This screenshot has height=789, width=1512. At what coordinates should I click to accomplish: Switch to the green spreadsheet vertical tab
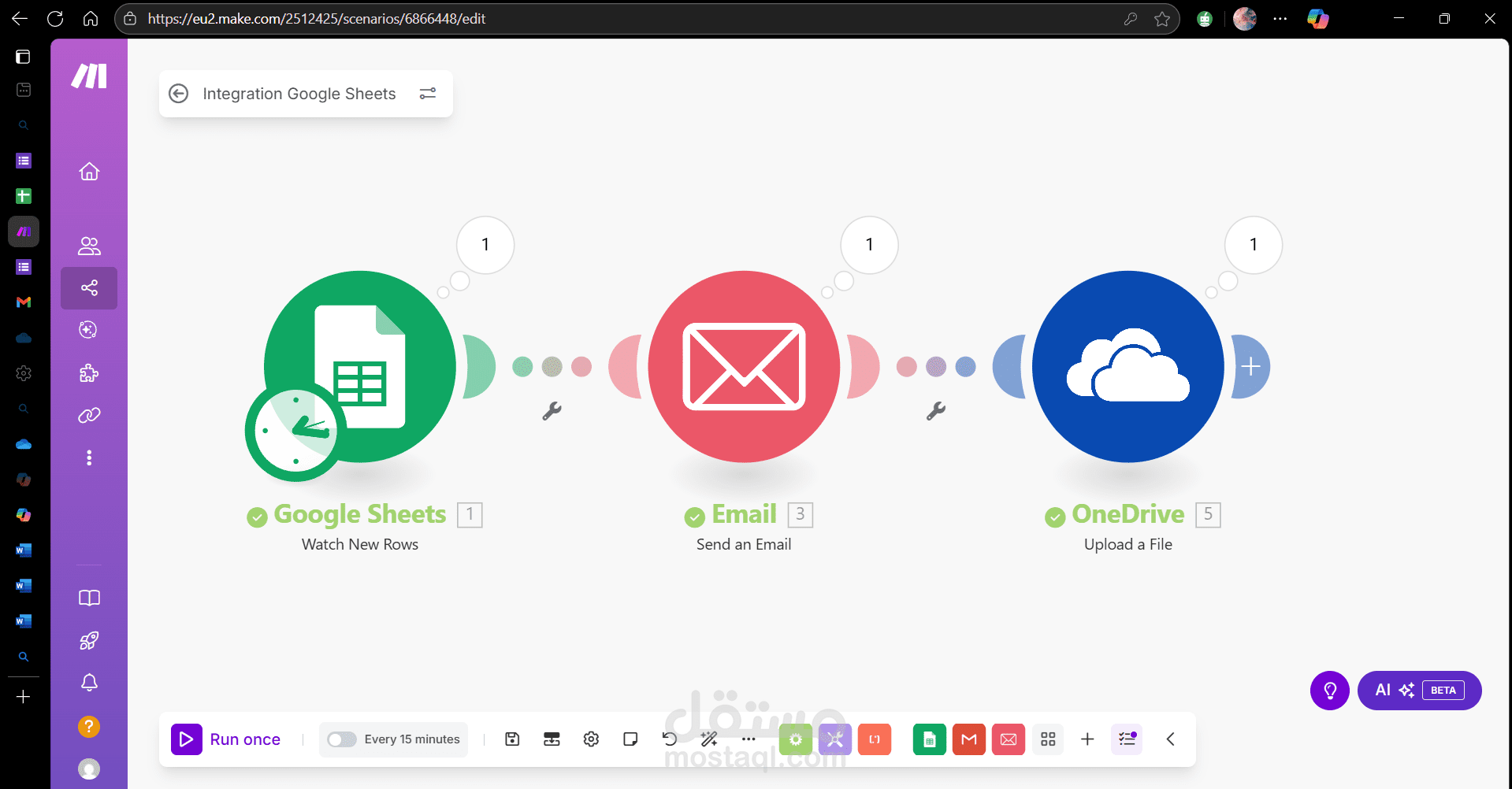coord(24,196)
